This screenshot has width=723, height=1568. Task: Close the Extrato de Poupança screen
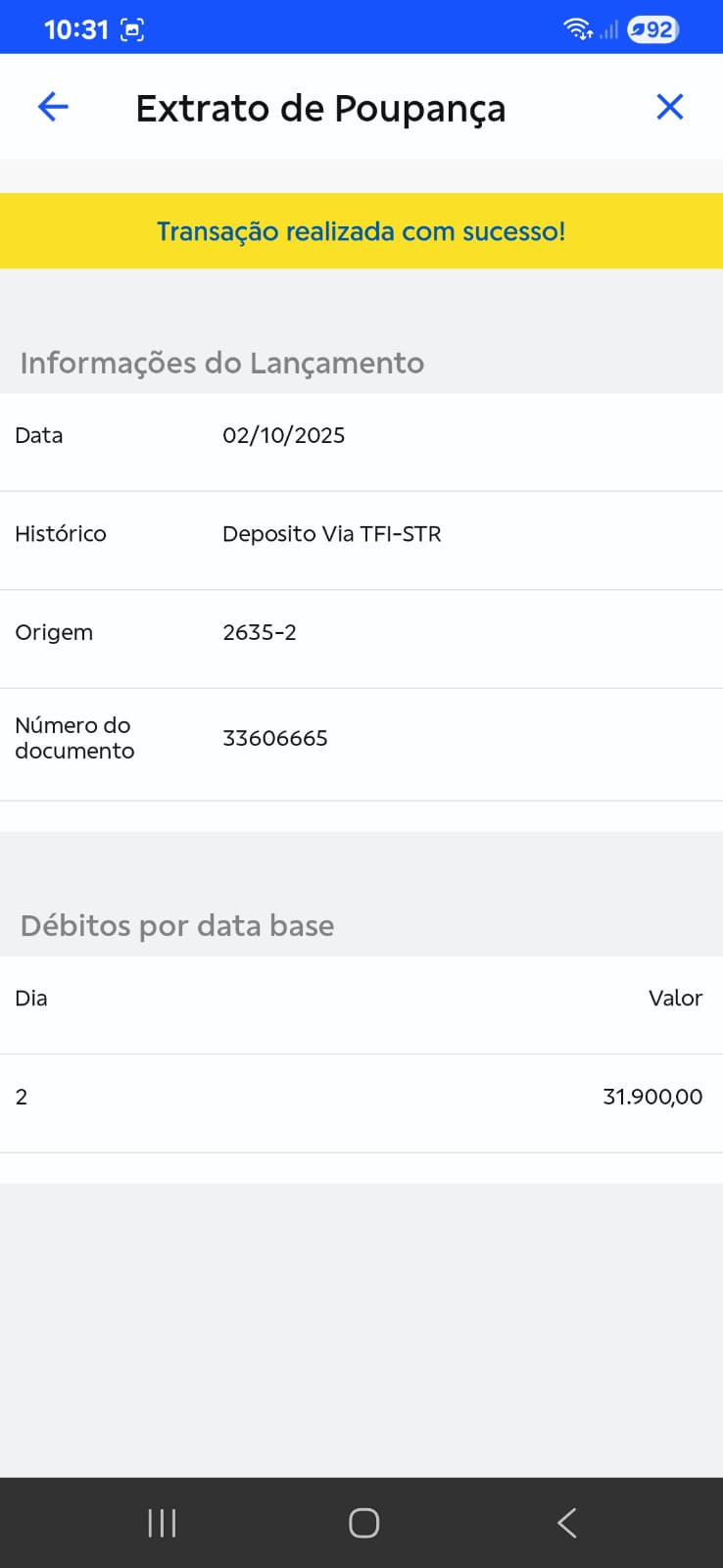pos(670,107)
